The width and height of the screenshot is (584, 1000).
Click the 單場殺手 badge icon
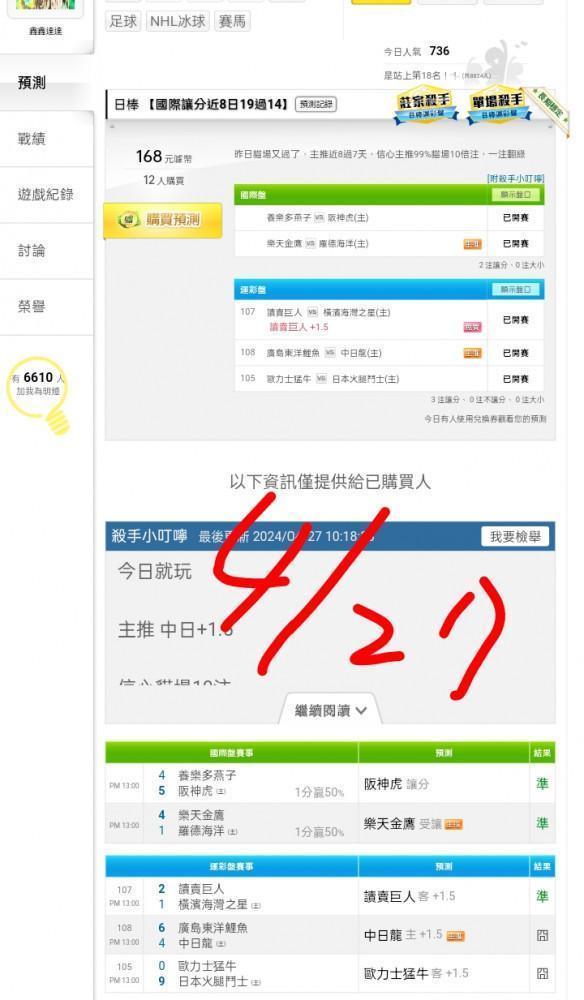click(497, 105)
